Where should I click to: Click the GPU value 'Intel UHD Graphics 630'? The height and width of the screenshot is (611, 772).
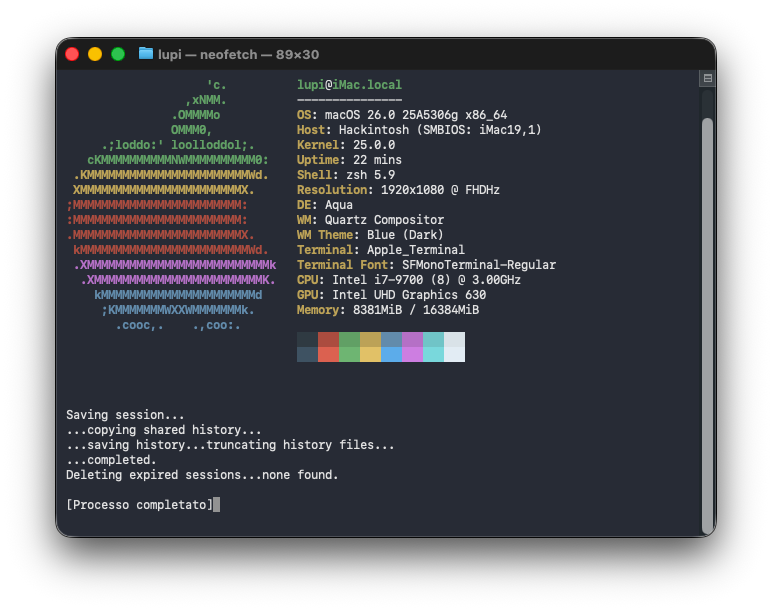pos(409,294)
